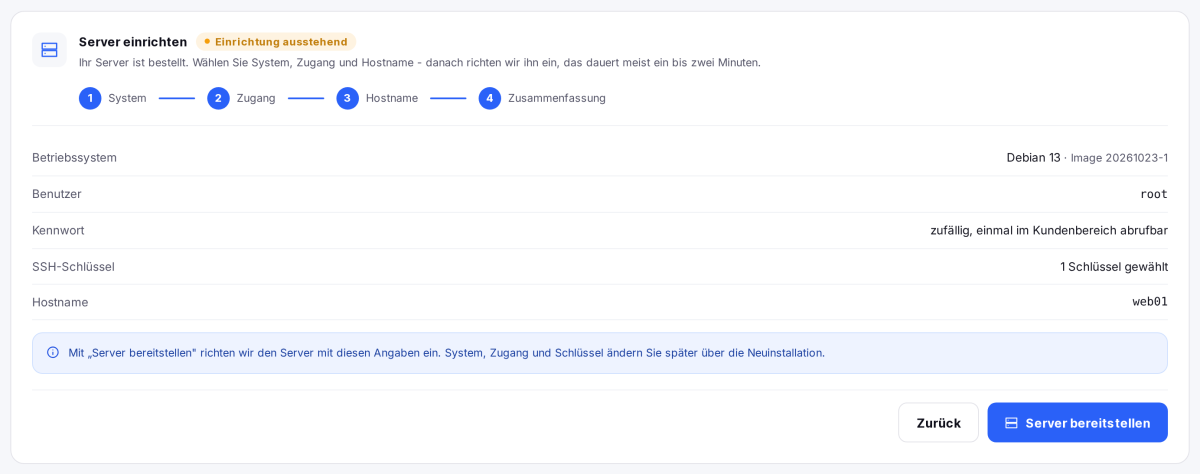The height and width of the screenshot is (474, 1200).
Task: Go to step 3 Hostname
Action: pyautogui.click(x=377, y=98)
